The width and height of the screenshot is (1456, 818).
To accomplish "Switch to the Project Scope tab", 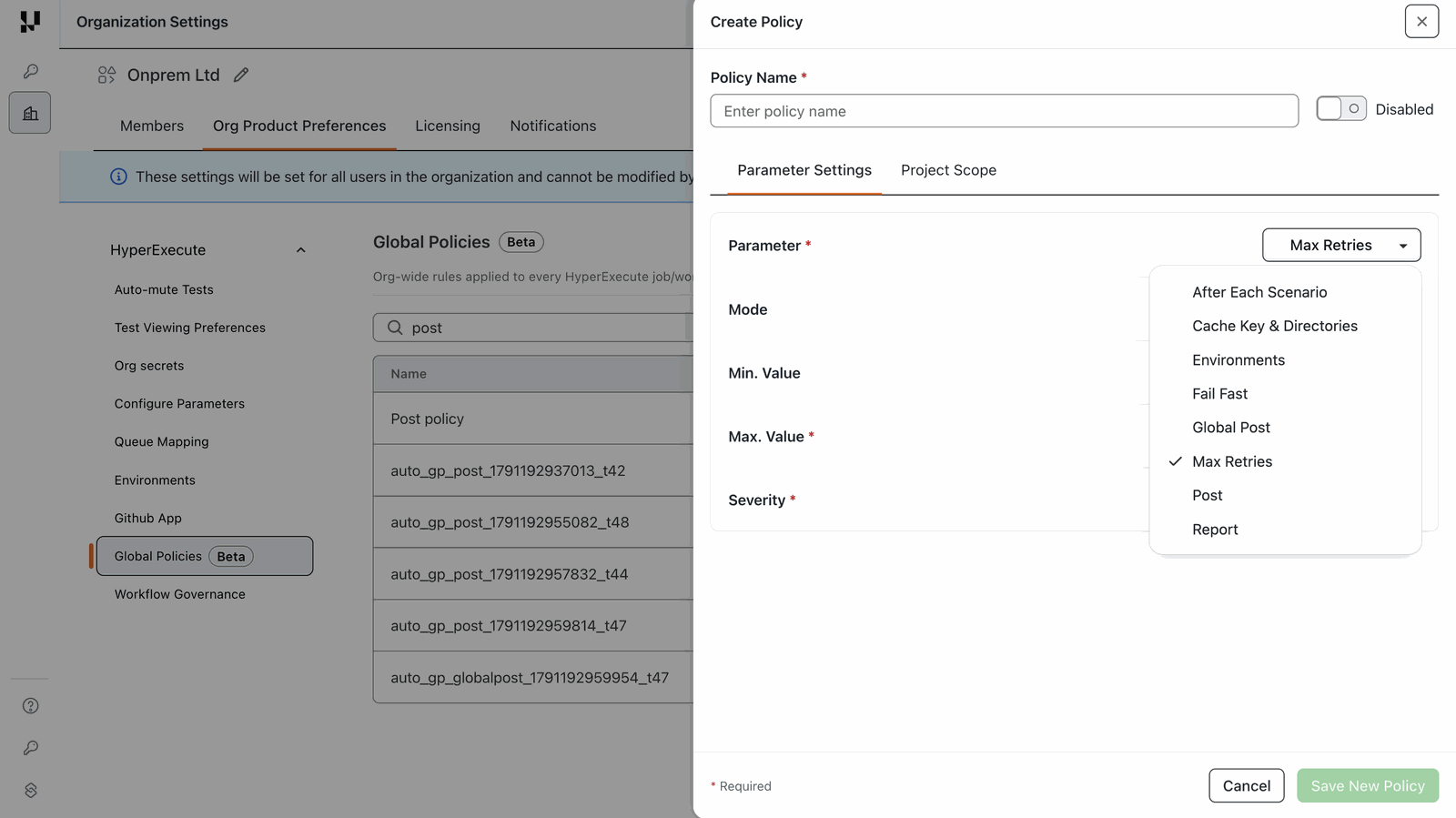I will (948, 170).
